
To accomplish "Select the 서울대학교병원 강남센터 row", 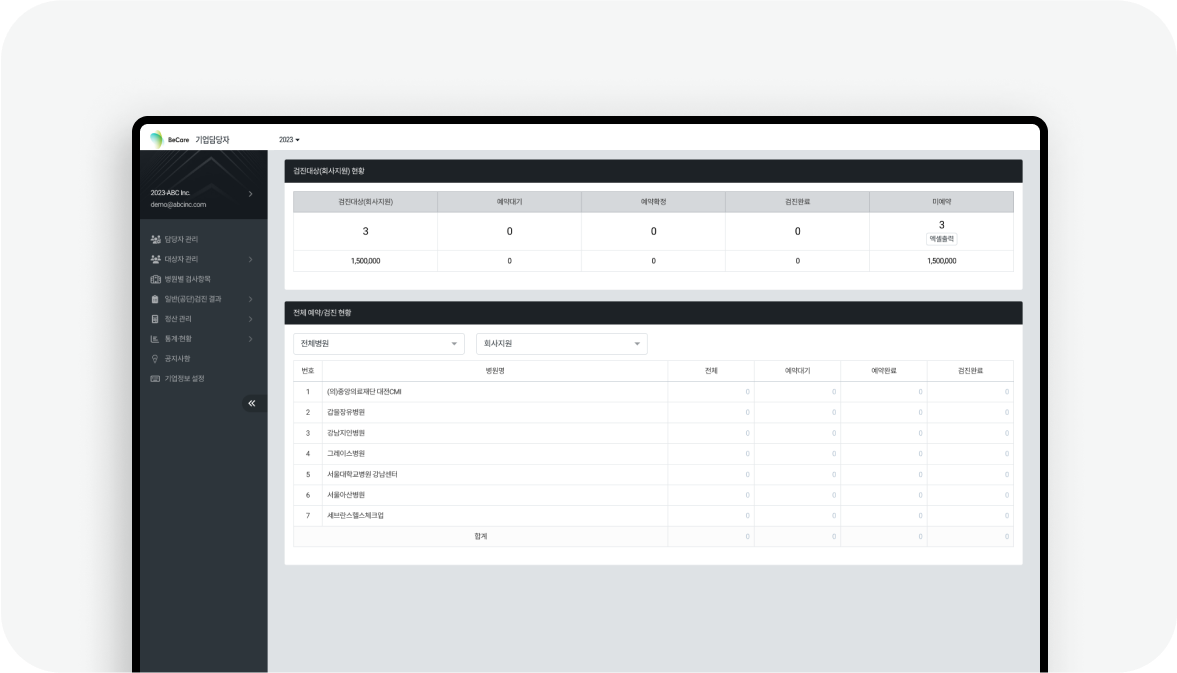I will 653,474.
